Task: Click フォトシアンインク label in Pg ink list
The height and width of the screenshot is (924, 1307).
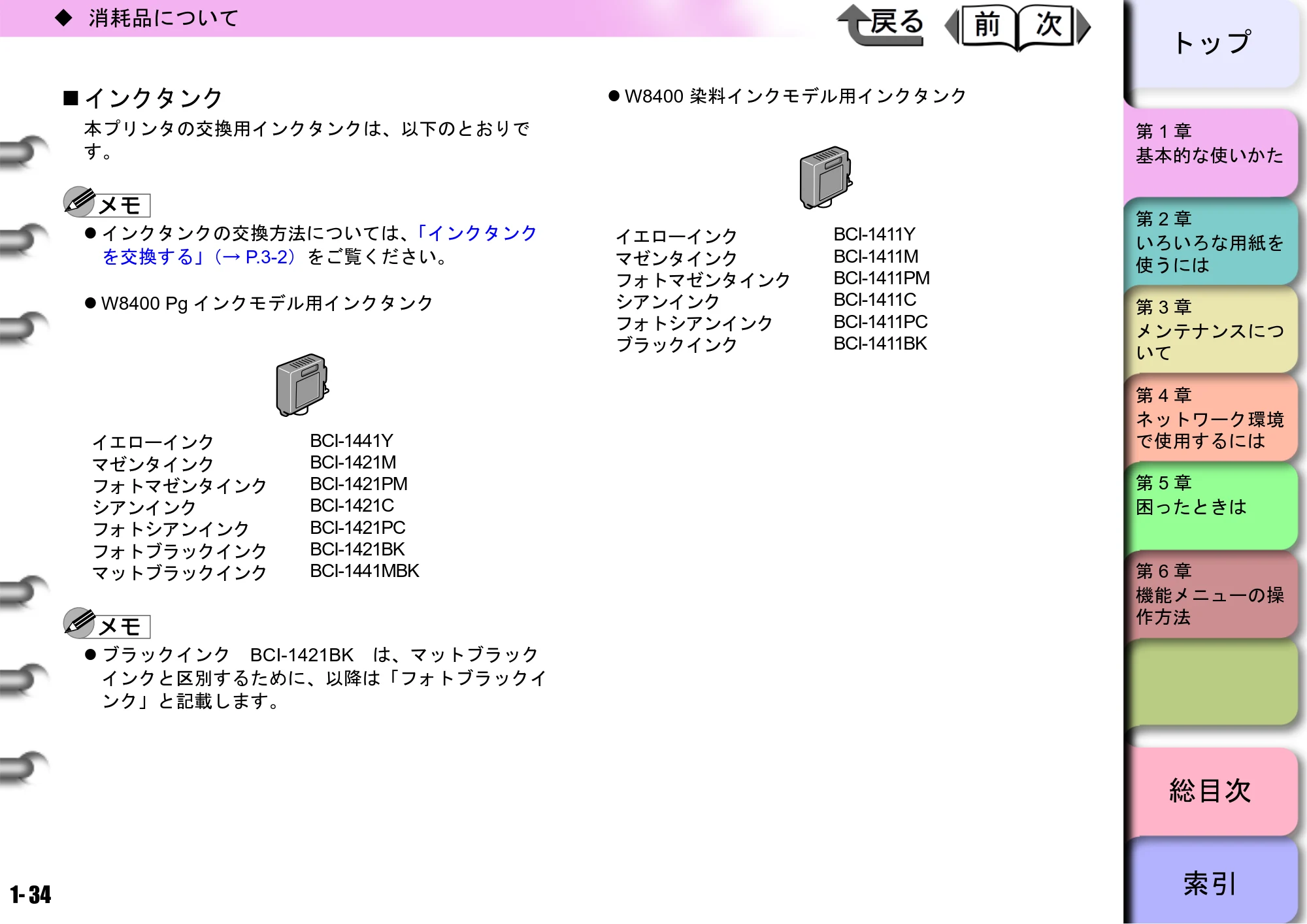Action: 171,529
